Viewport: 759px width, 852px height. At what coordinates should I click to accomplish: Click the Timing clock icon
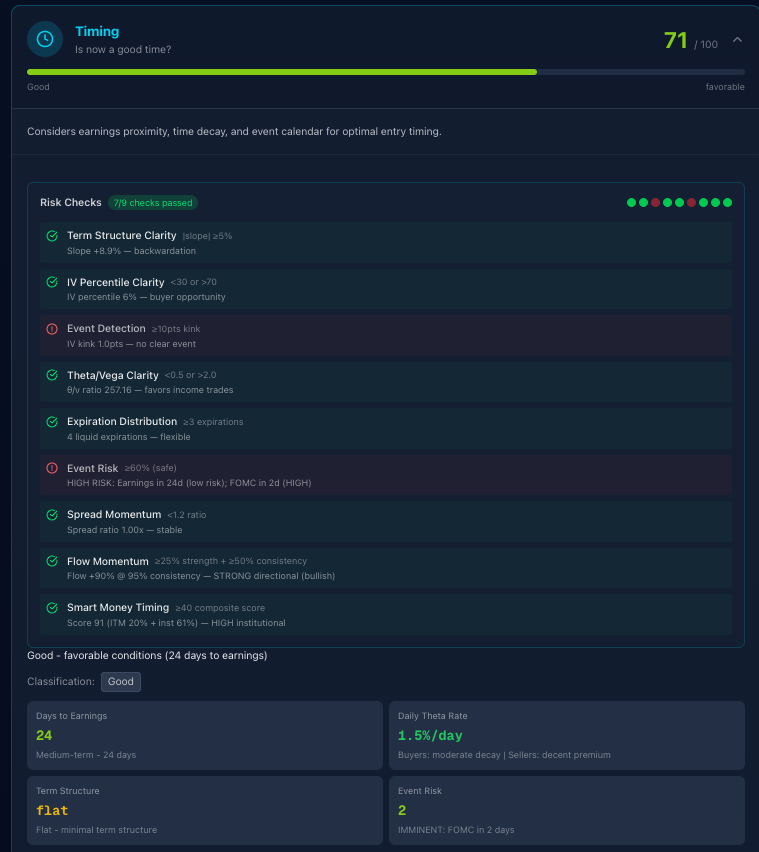tap(45, 39)
